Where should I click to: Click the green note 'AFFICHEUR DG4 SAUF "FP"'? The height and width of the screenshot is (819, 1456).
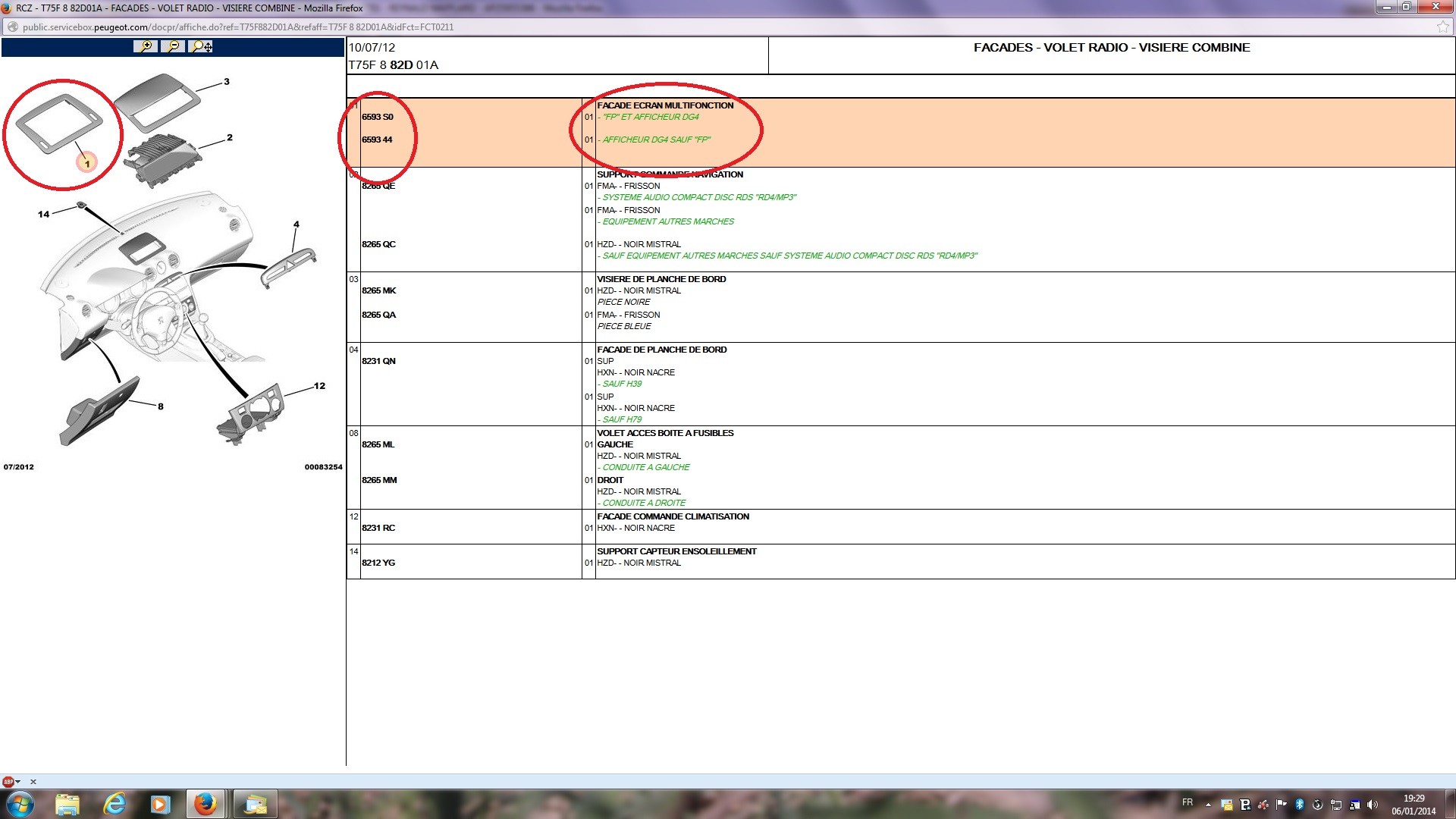657,140
